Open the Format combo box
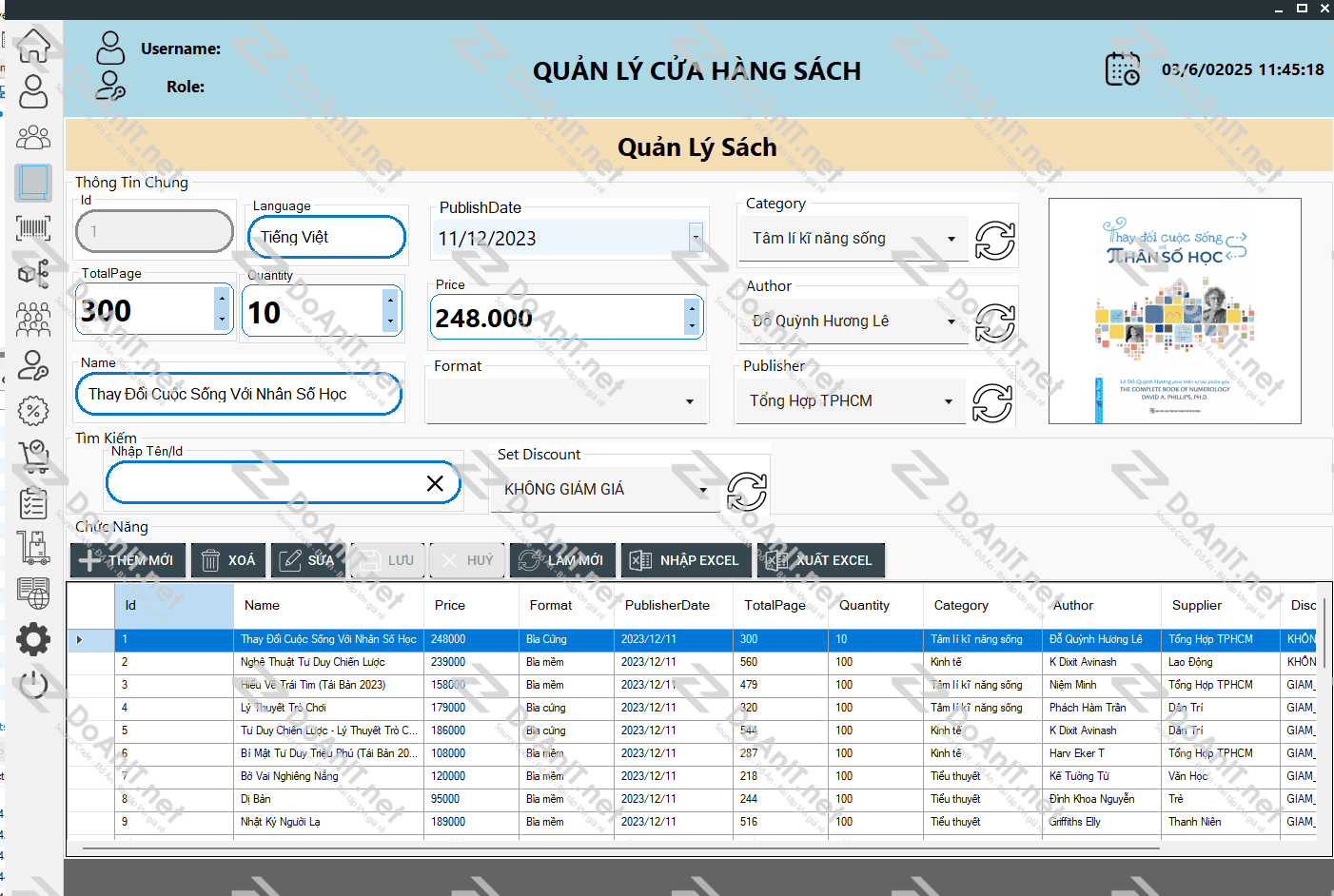Screen dimensions: 1334x896 coord(689,401)
